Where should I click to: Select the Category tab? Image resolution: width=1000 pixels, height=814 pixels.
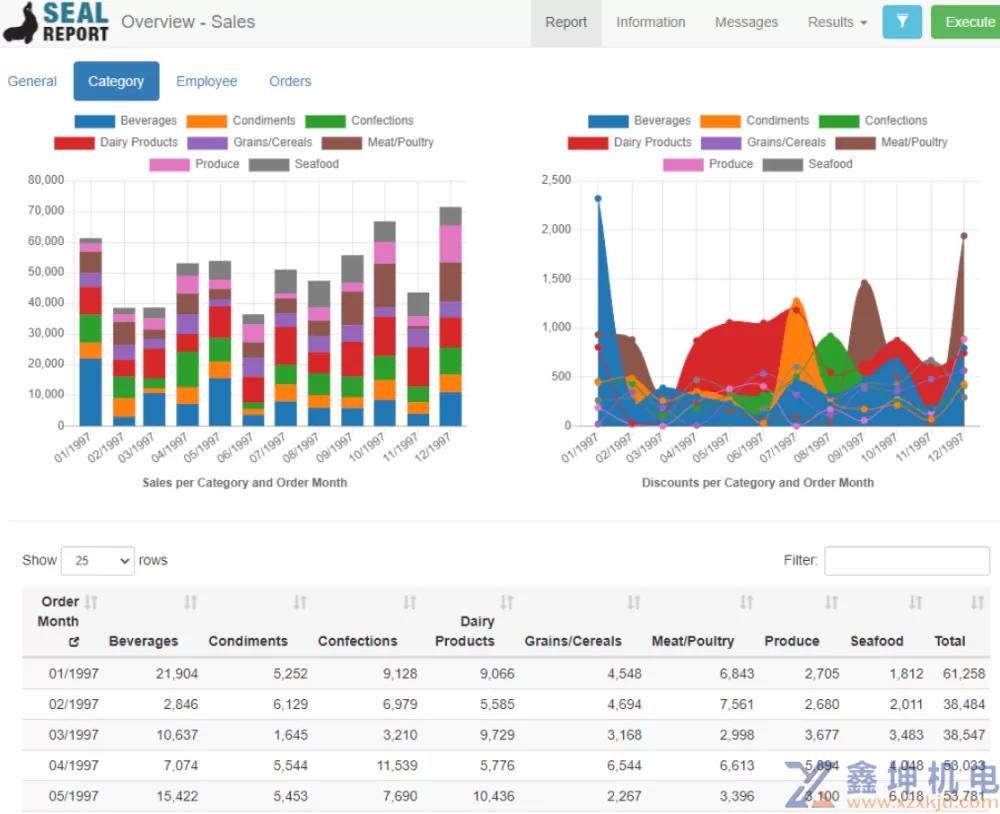116,81
